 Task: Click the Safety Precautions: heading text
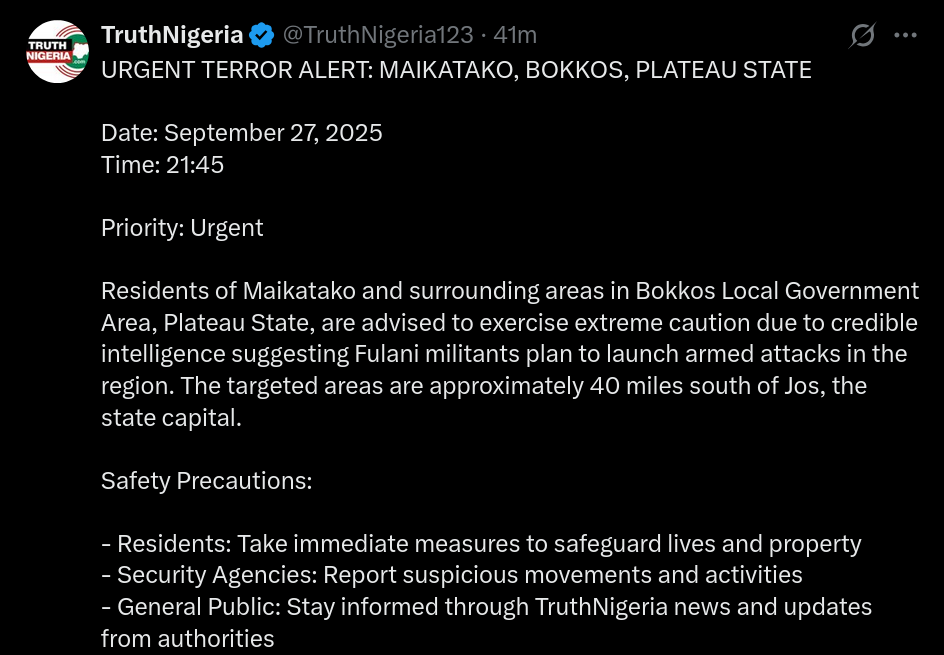(207, 481)
